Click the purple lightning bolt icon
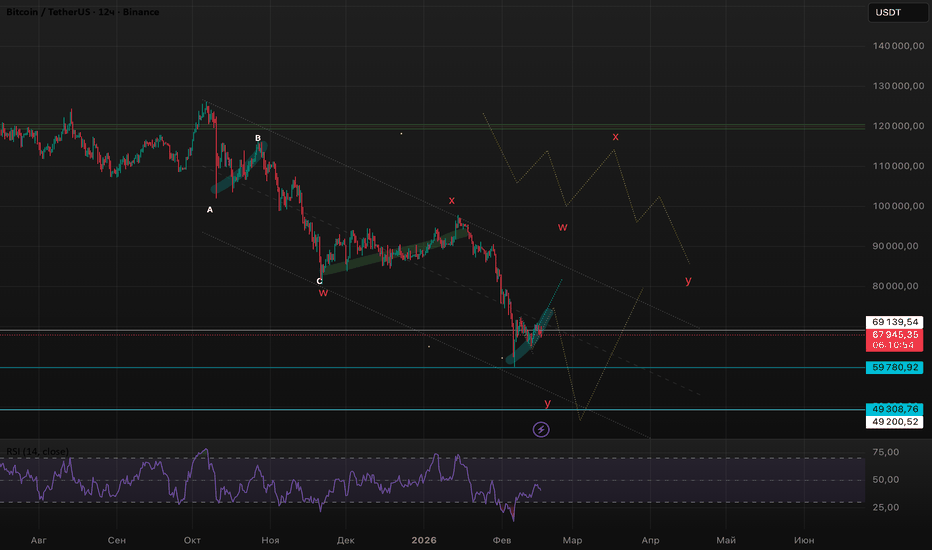Screen dimensions: 932x550 (x=541, y=429)
